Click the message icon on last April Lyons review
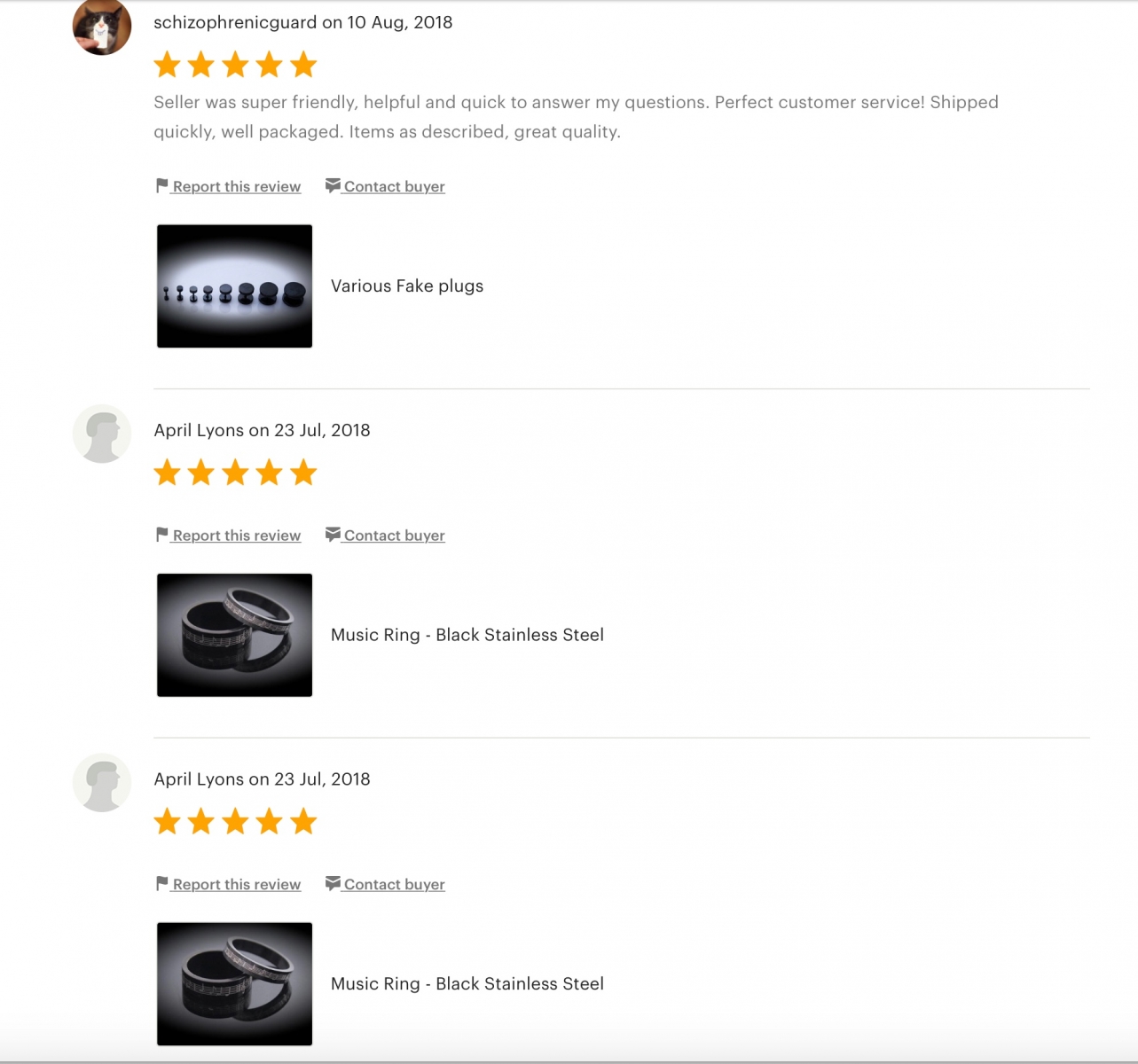 (333, 884)
